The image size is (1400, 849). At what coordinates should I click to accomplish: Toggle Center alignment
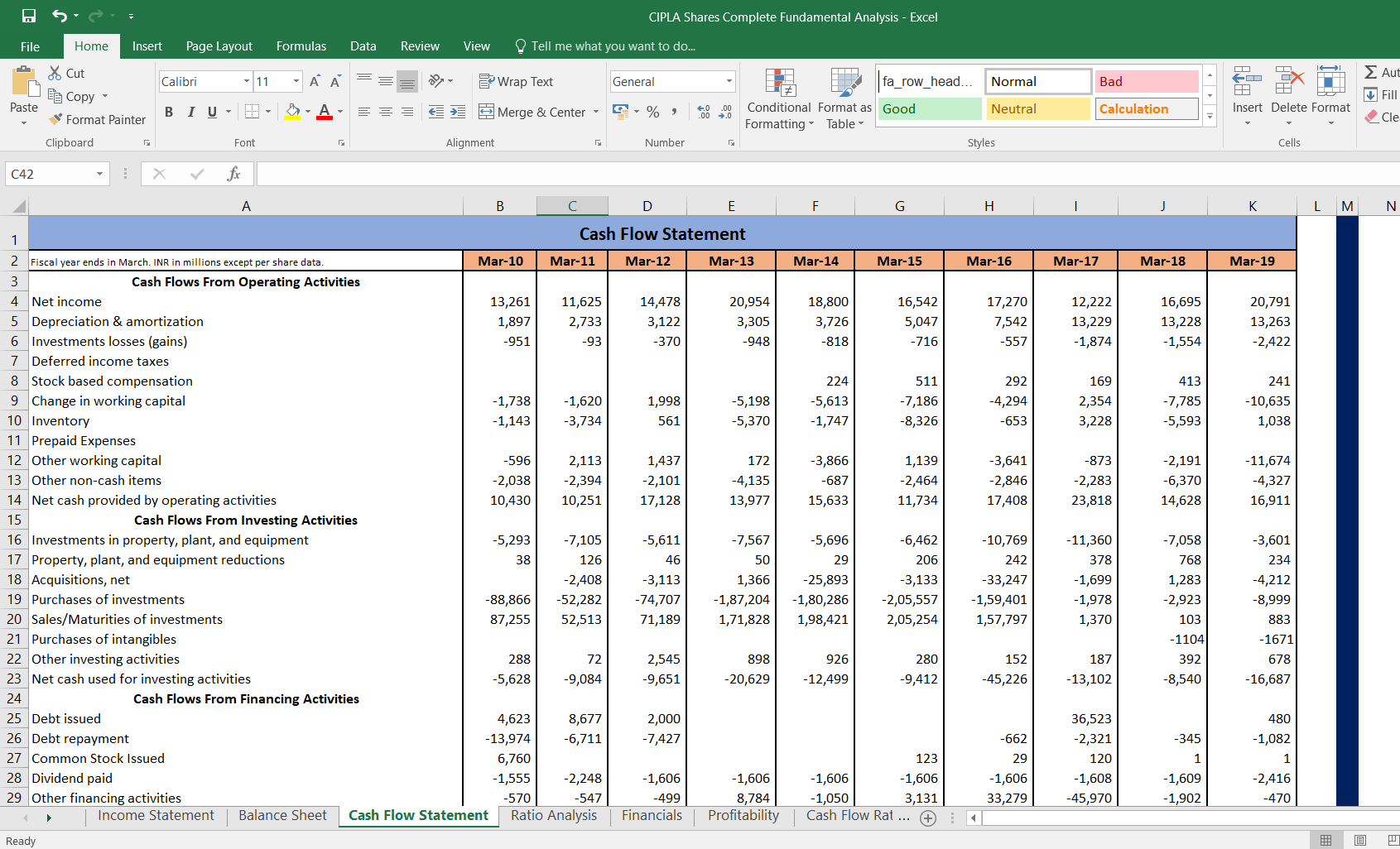[x=386, y=112]
